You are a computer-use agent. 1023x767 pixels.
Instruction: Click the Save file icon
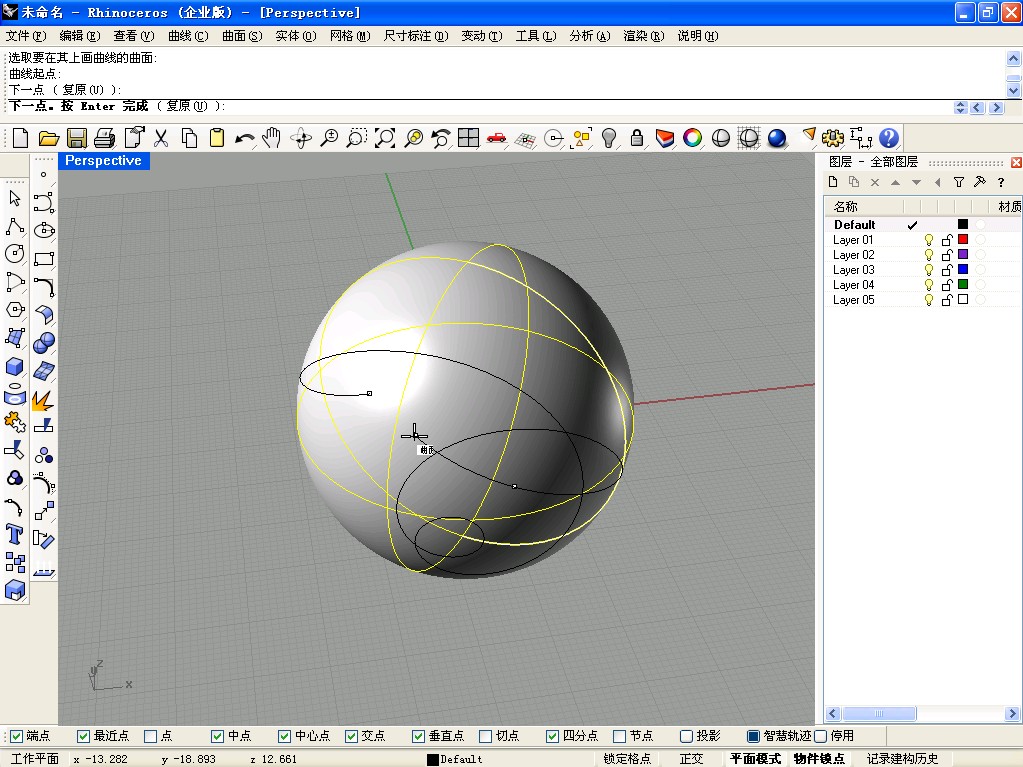click(76, 138)
